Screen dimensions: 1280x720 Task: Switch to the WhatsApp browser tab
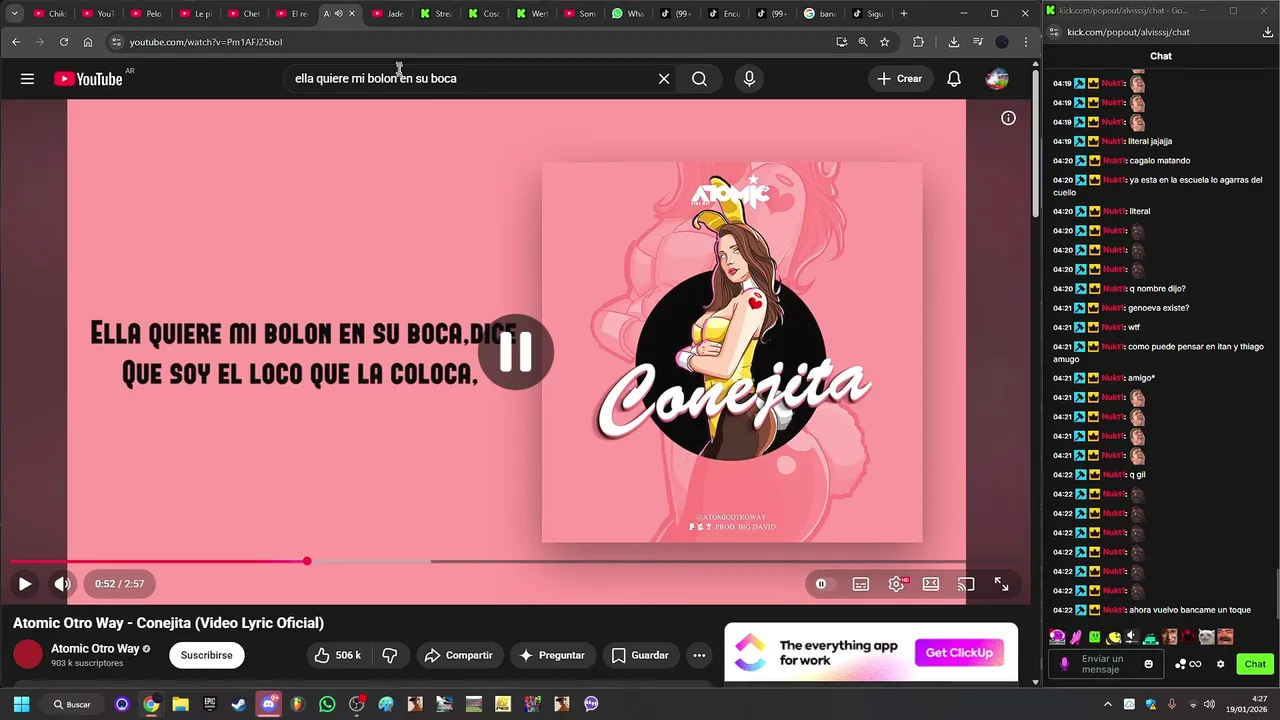628,14
